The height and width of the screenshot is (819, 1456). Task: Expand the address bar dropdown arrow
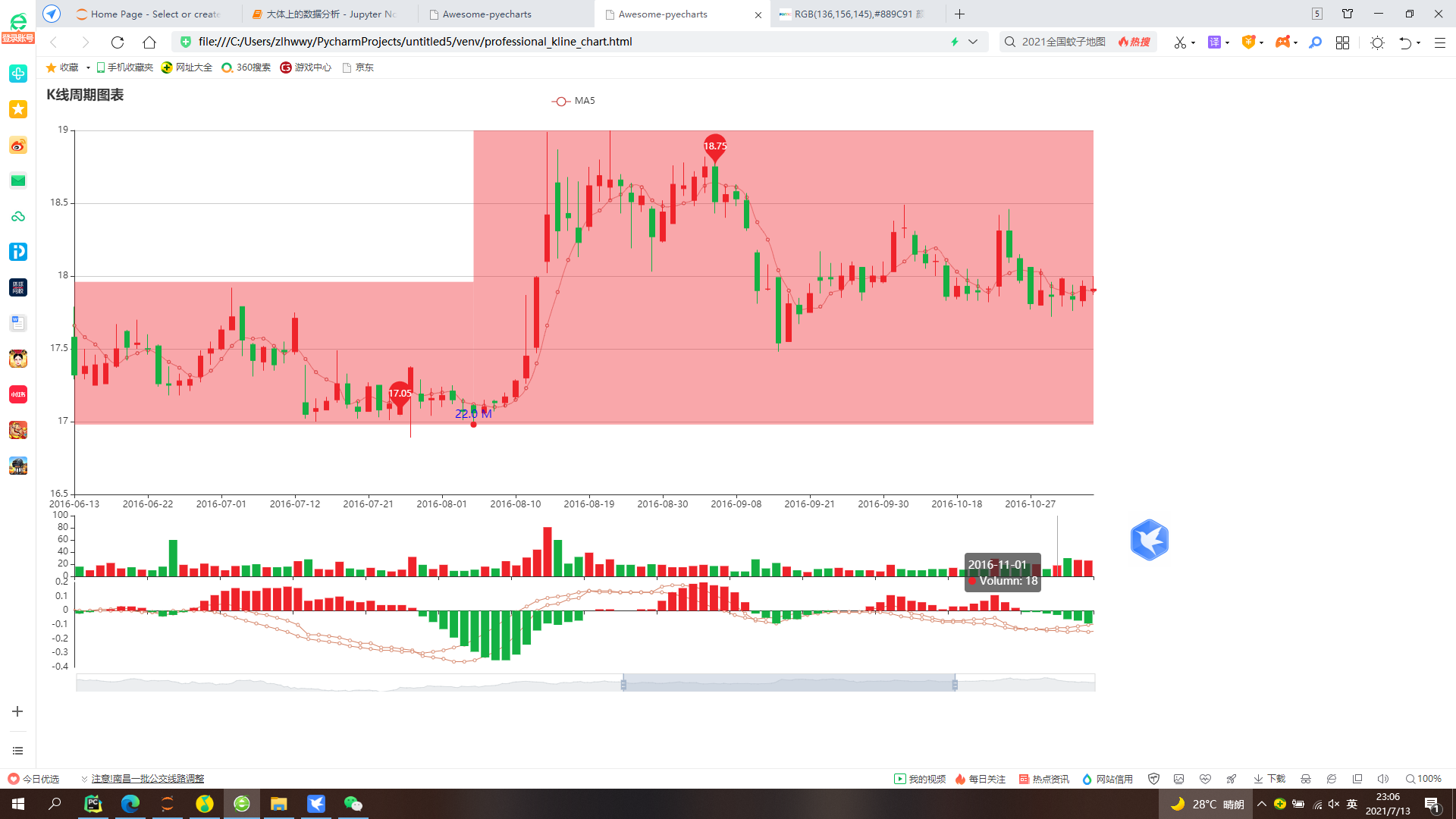pos(973,42)
